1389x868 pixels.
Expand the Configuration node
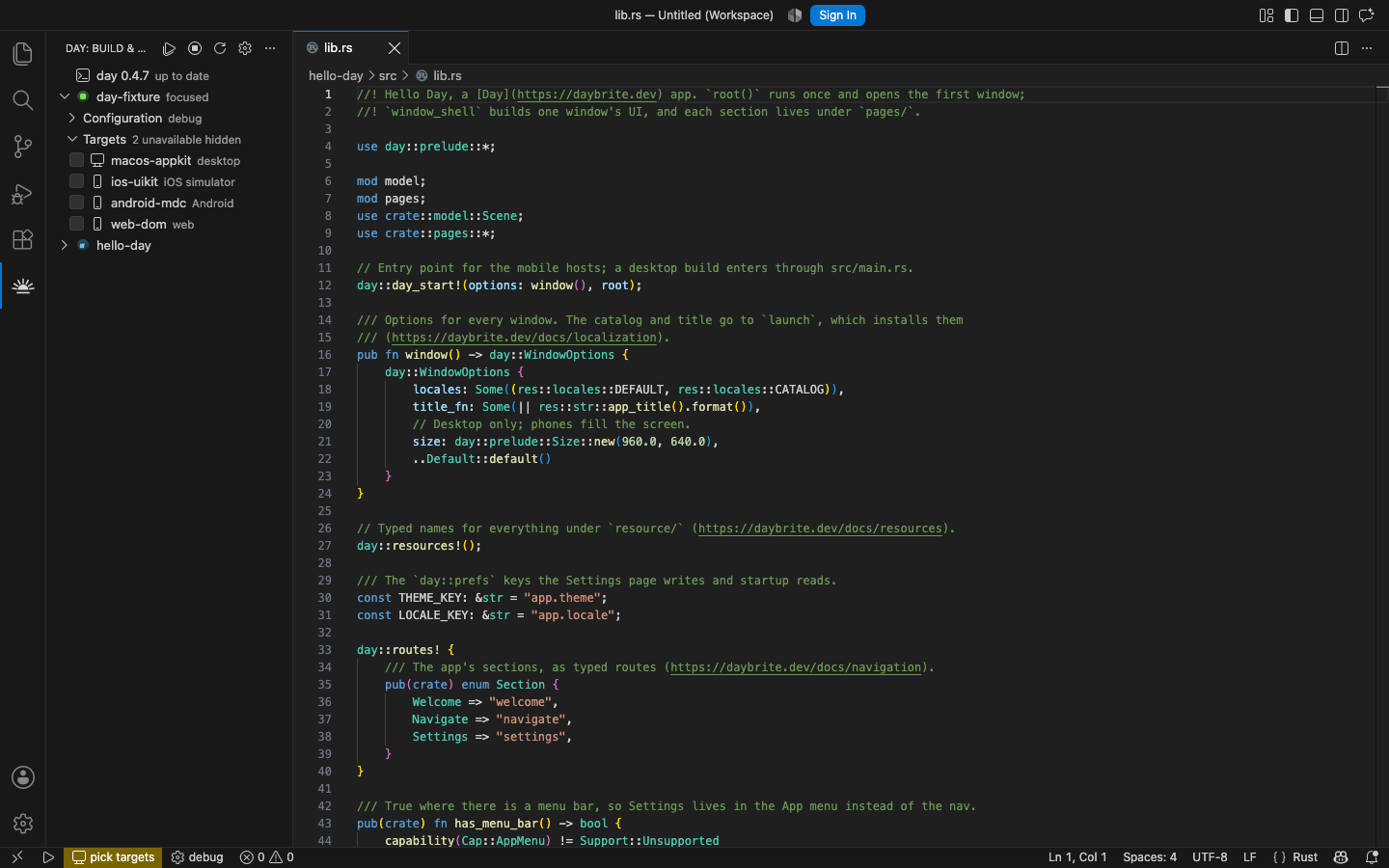[72, 118]
